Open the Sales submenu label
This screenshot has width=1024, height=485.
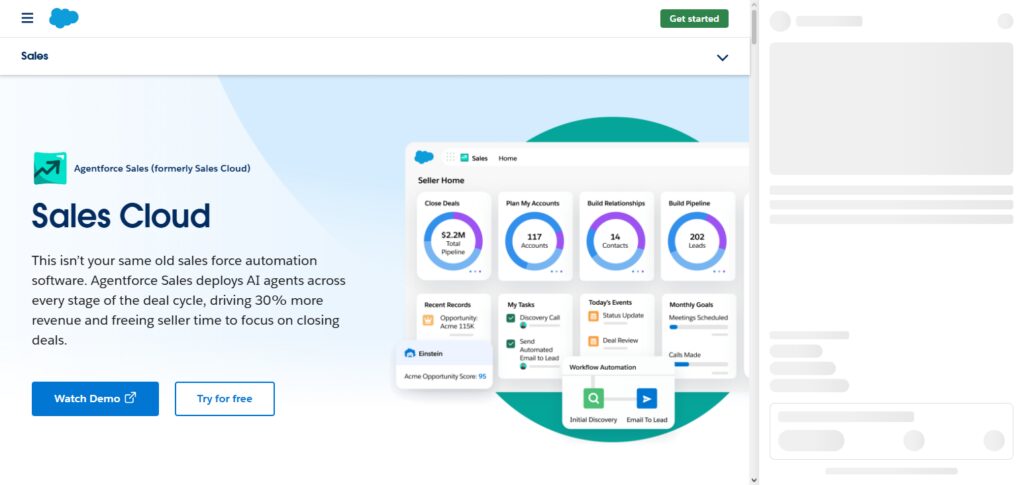click(x=35, y=56)
